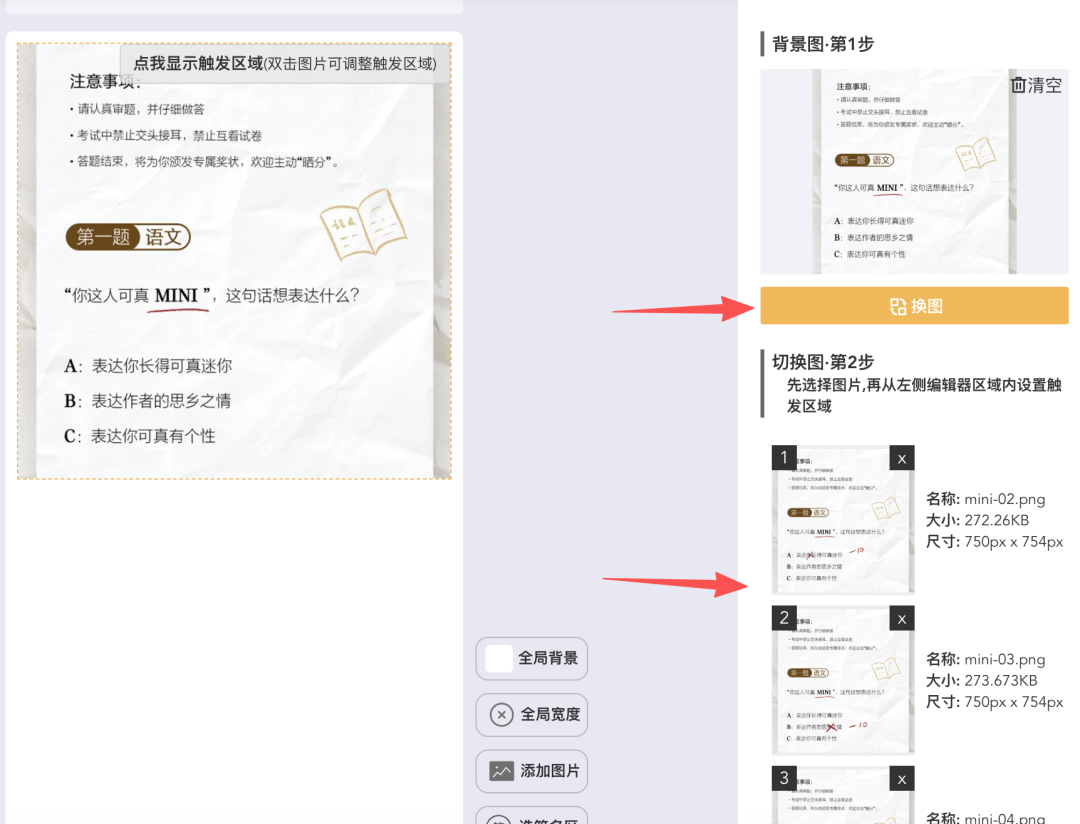Click the 名称: mini-02.png text
The width and height of the screenshot is (1080, 824).
tap(985, 499)
